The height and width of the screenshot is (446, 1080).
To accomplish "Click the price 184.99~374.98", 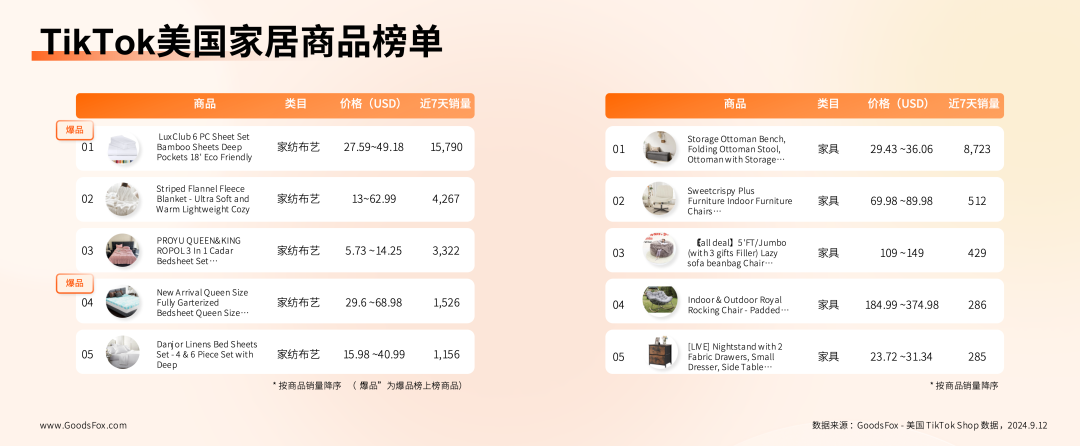I will point(902,305).
